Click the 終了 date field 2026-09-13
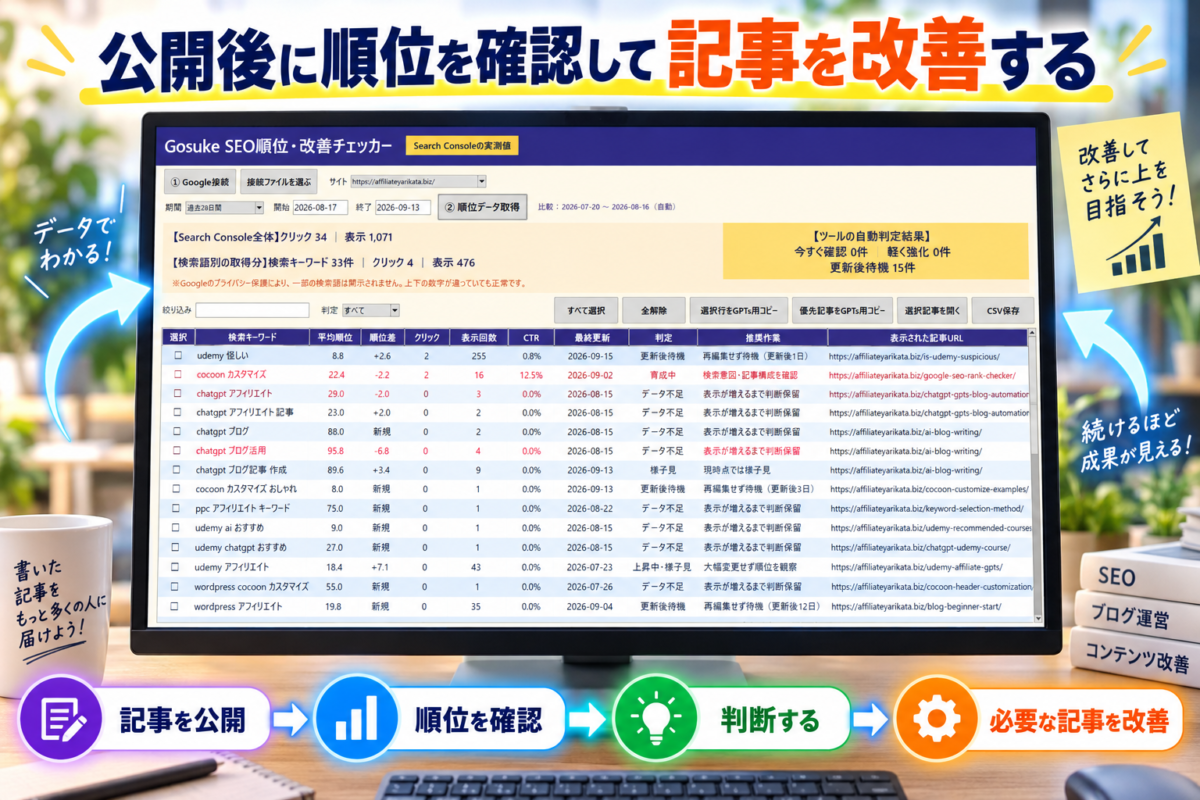The height and width of the screenshot is (800, 1200). click(x=402, y=208)
